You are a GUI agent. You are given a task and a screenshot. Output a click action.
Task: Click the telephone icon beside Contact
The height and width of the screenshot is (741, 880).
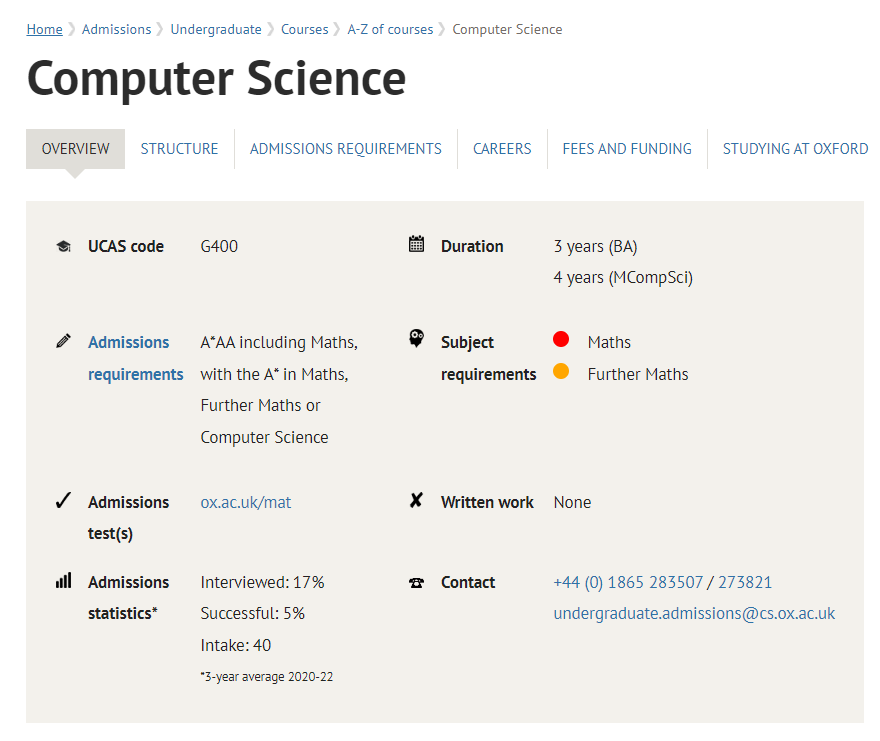[416, 583]
